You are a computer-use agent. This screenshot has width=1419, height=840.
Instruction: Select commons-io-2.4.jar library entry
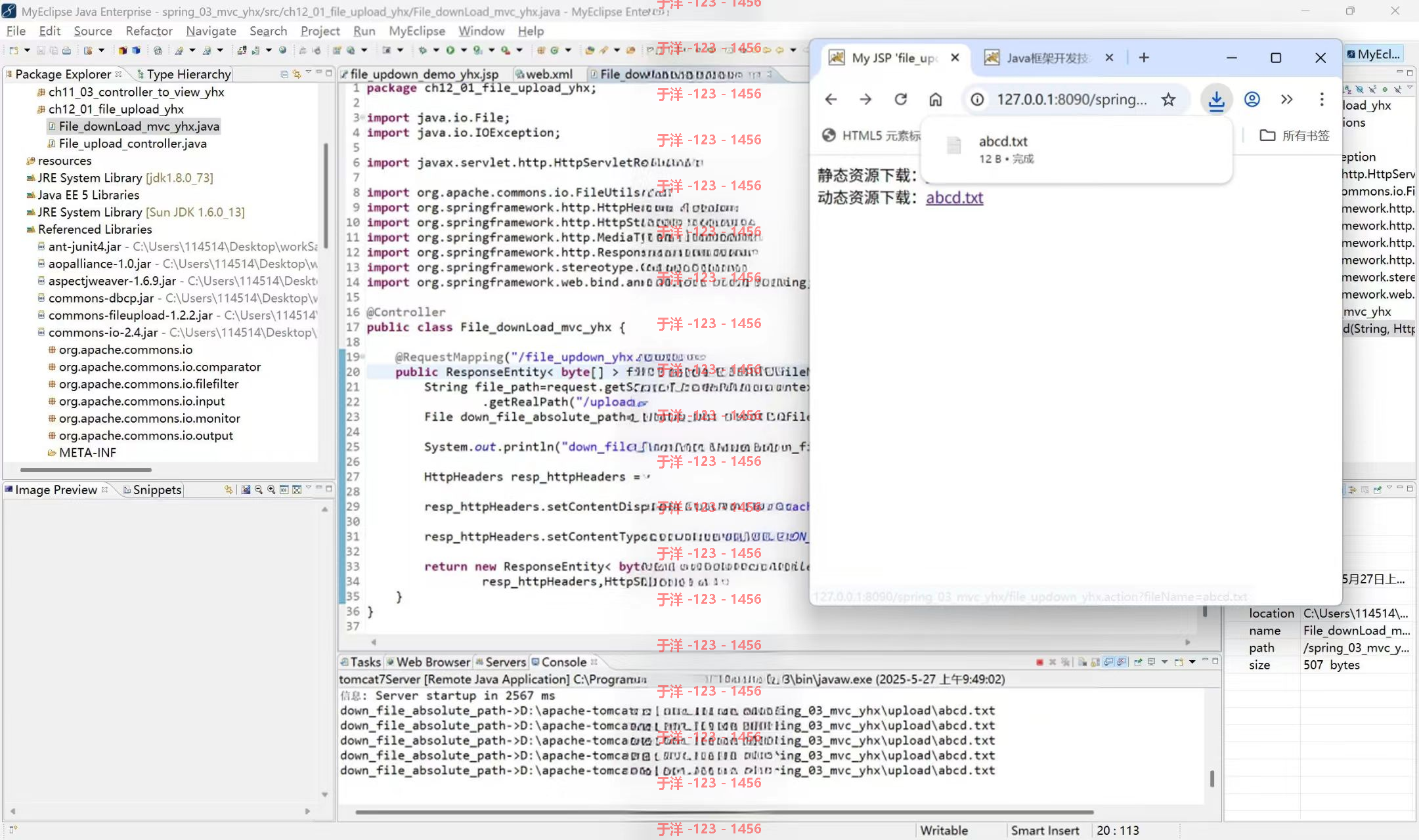103,332
